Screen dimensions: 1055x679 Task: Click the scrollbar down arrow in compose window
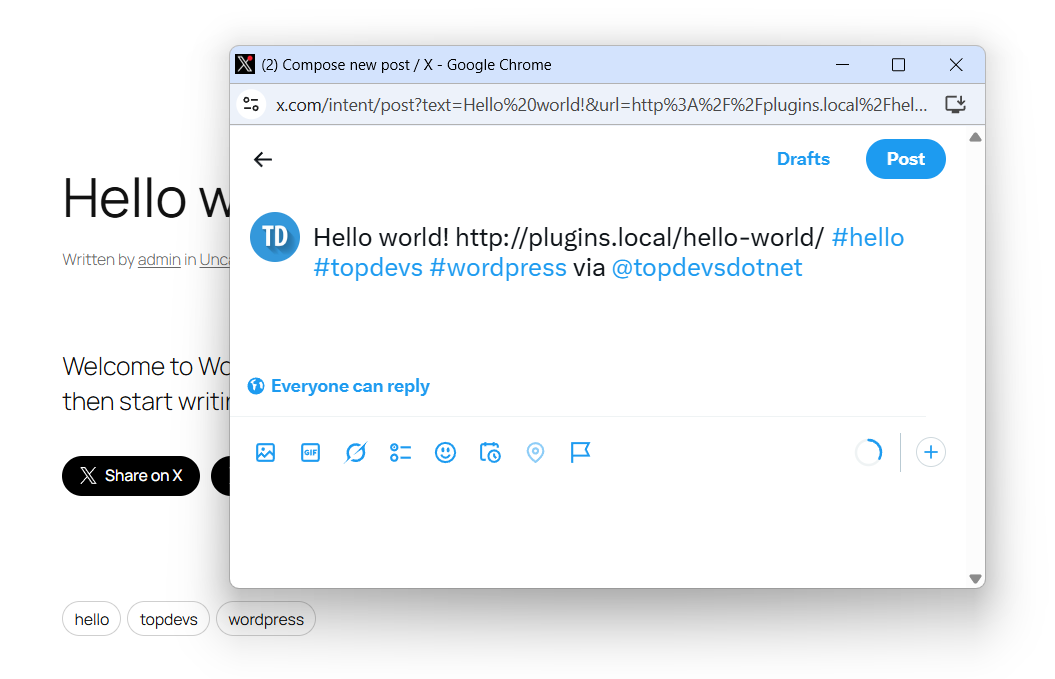tap(975, 579)
